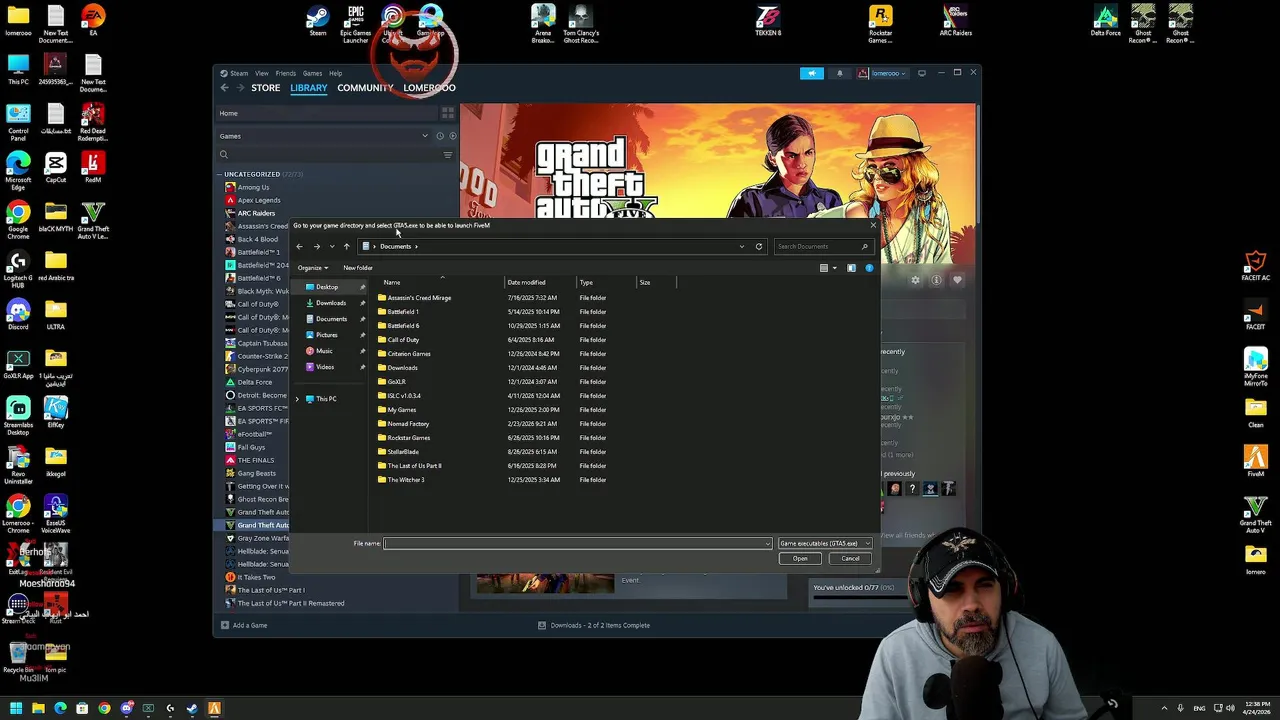1280x720 pixels.
Task: Select the Assassin's Creed Mirage folder
Action: click(x=419, y=298)
